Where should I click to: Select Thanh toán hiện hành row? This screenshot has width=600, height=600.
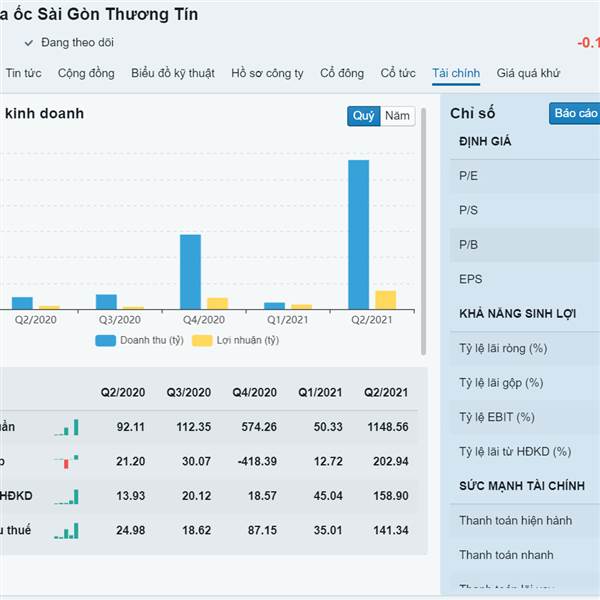[x=525, y=521]
